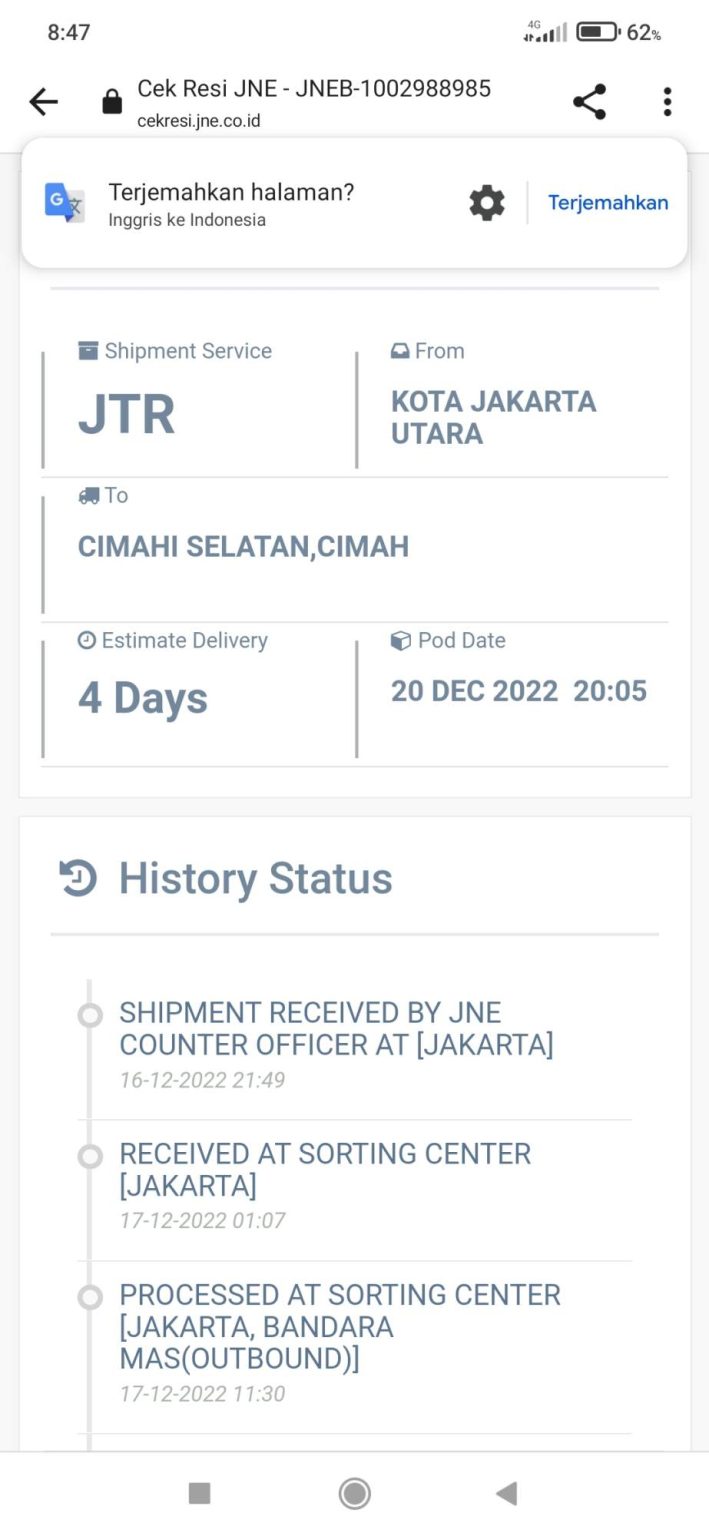Select the first timeline dot for shipment received
Image resolution: width=709 pixels, height=1536 pixels.
[x=90, y=1014]
